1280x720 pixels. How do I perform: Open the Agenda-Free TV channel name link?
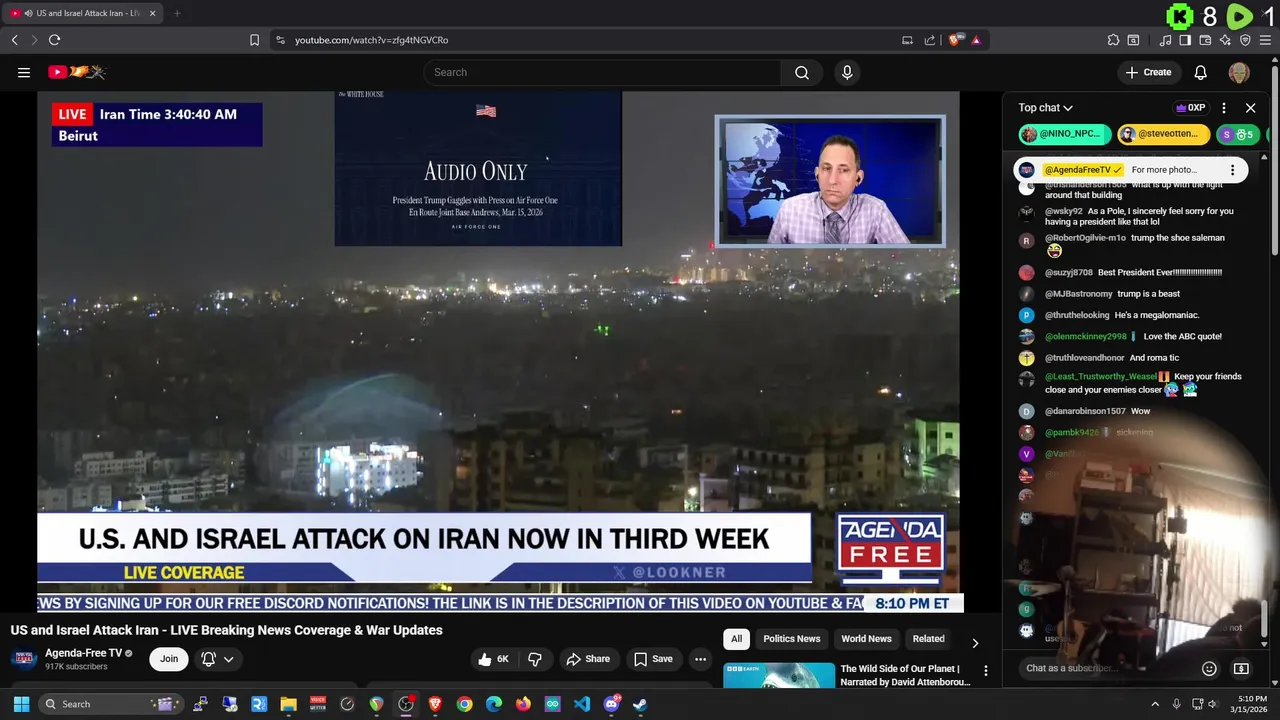(83, 653)
